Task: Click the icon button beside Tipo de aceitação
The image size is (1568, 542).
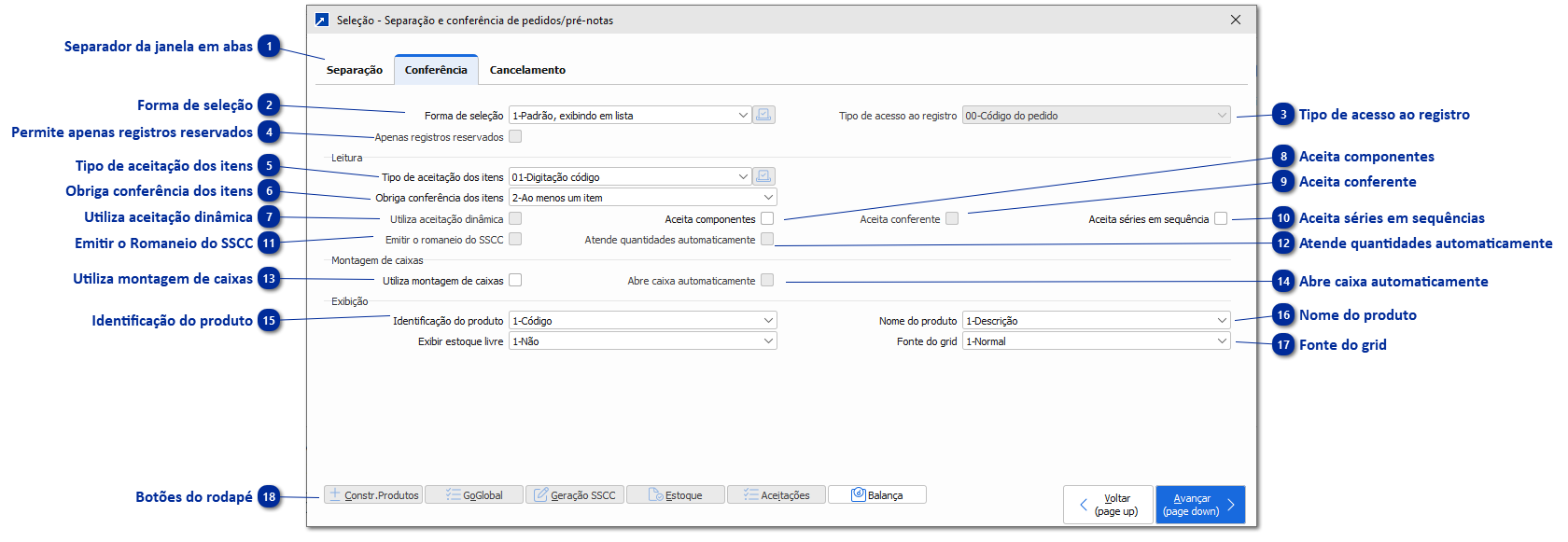Action: (x=763, y=176)
